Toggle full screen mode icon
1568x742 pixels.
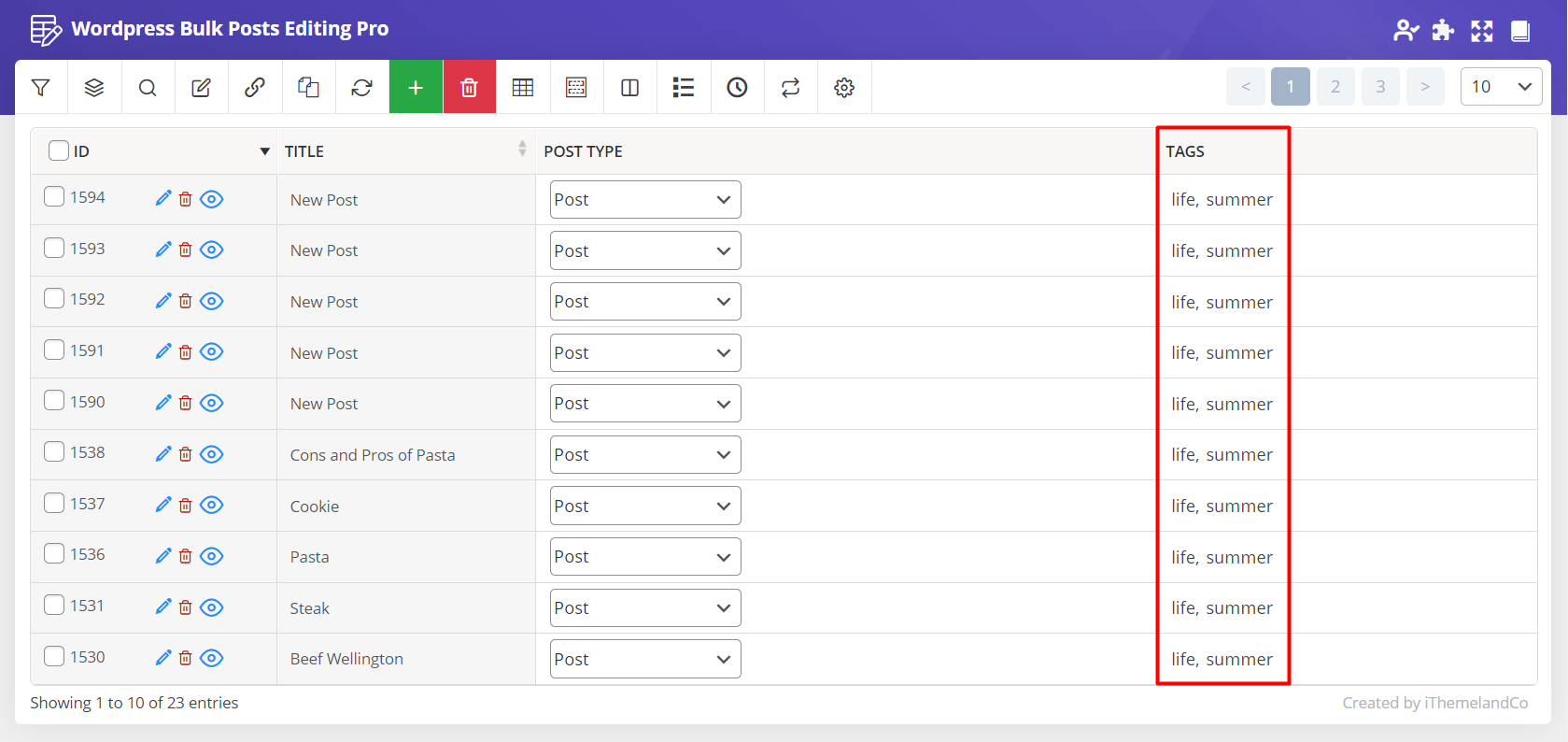click(1481, 31)
